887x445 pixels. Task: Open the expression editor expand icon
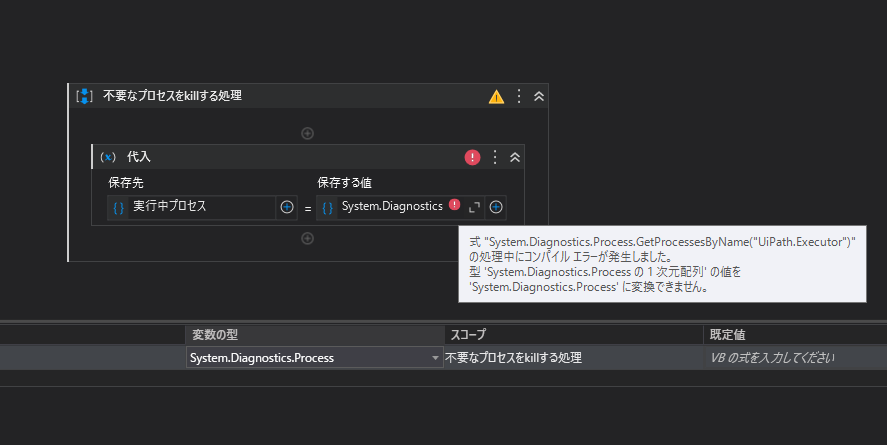point(474,208)
